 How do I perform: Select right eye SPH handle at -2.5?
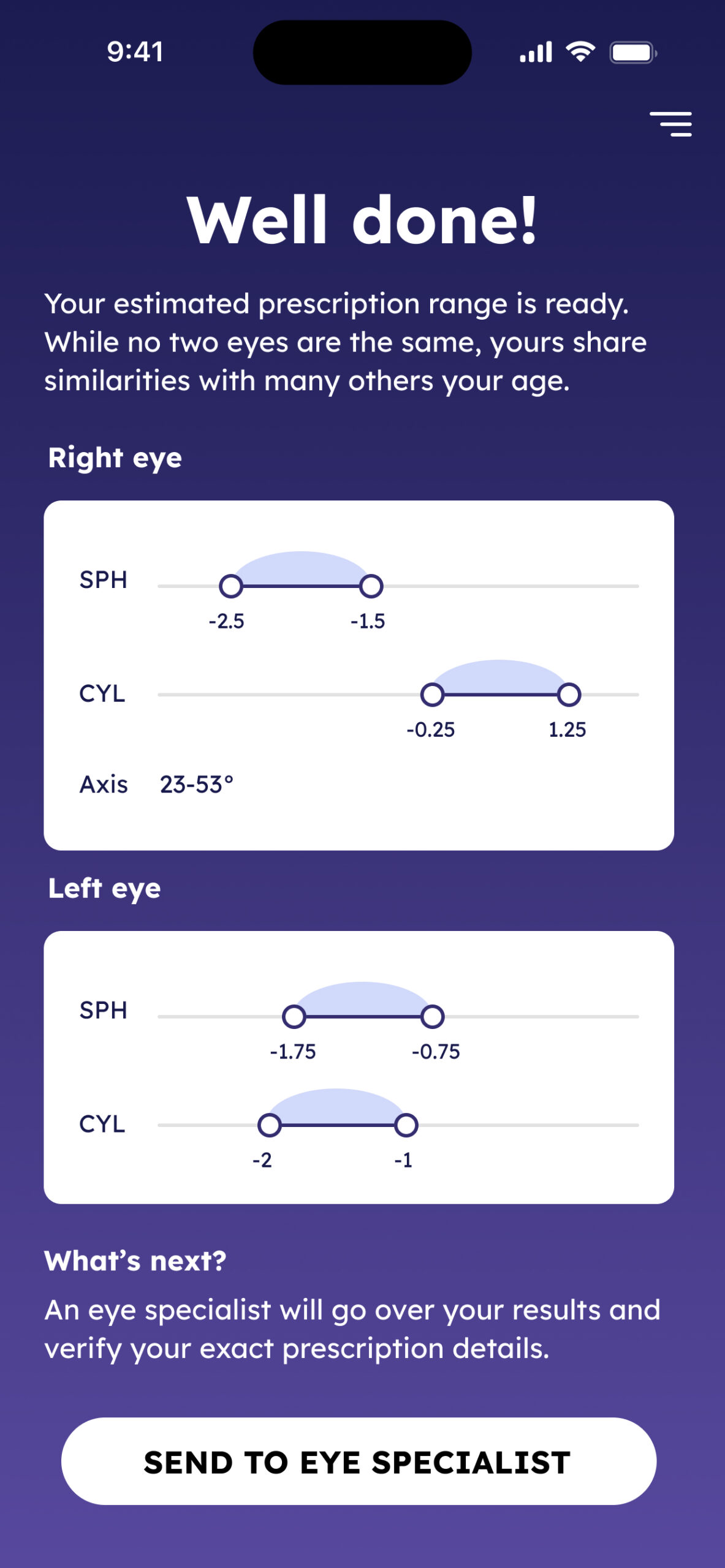[230, 586]
